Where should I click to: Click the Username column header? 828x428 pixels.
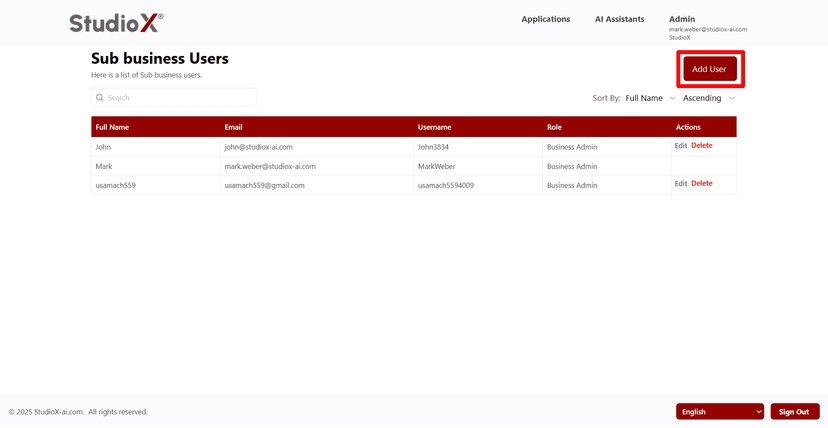tap(434, 127)
